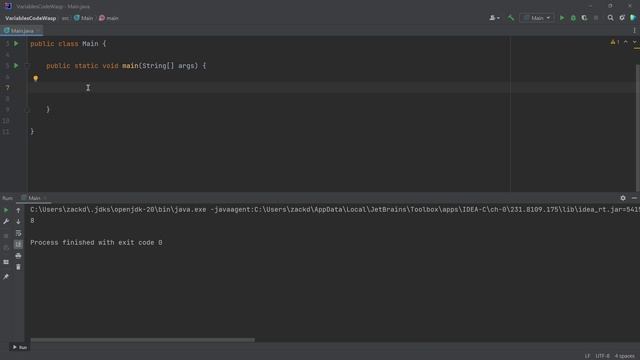Click LF line separator in status bar
Screen dimensions: 640x360
587,356
